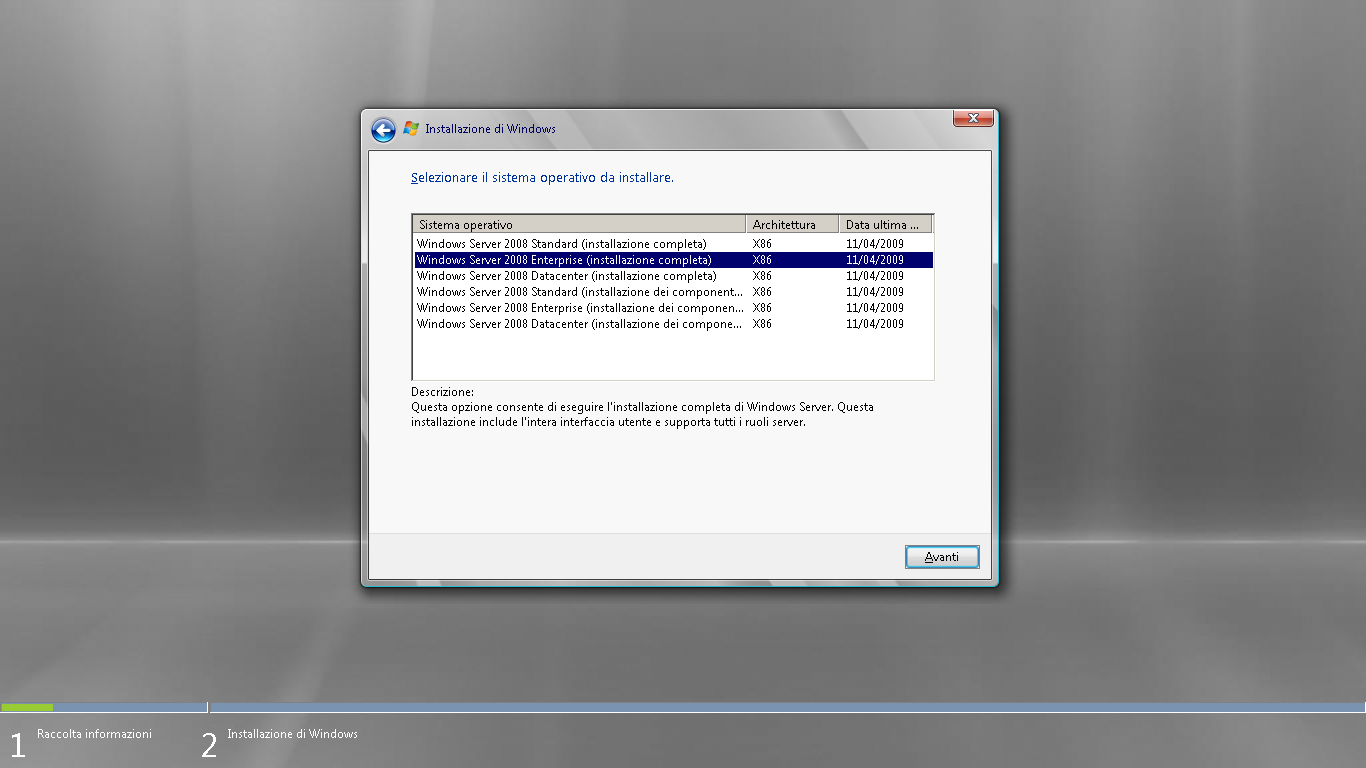Viewport: 1366px width, 768px height.
Task: Select Windows Server 2008 Enterprise (installazione completa)
Action: (673, 260)
